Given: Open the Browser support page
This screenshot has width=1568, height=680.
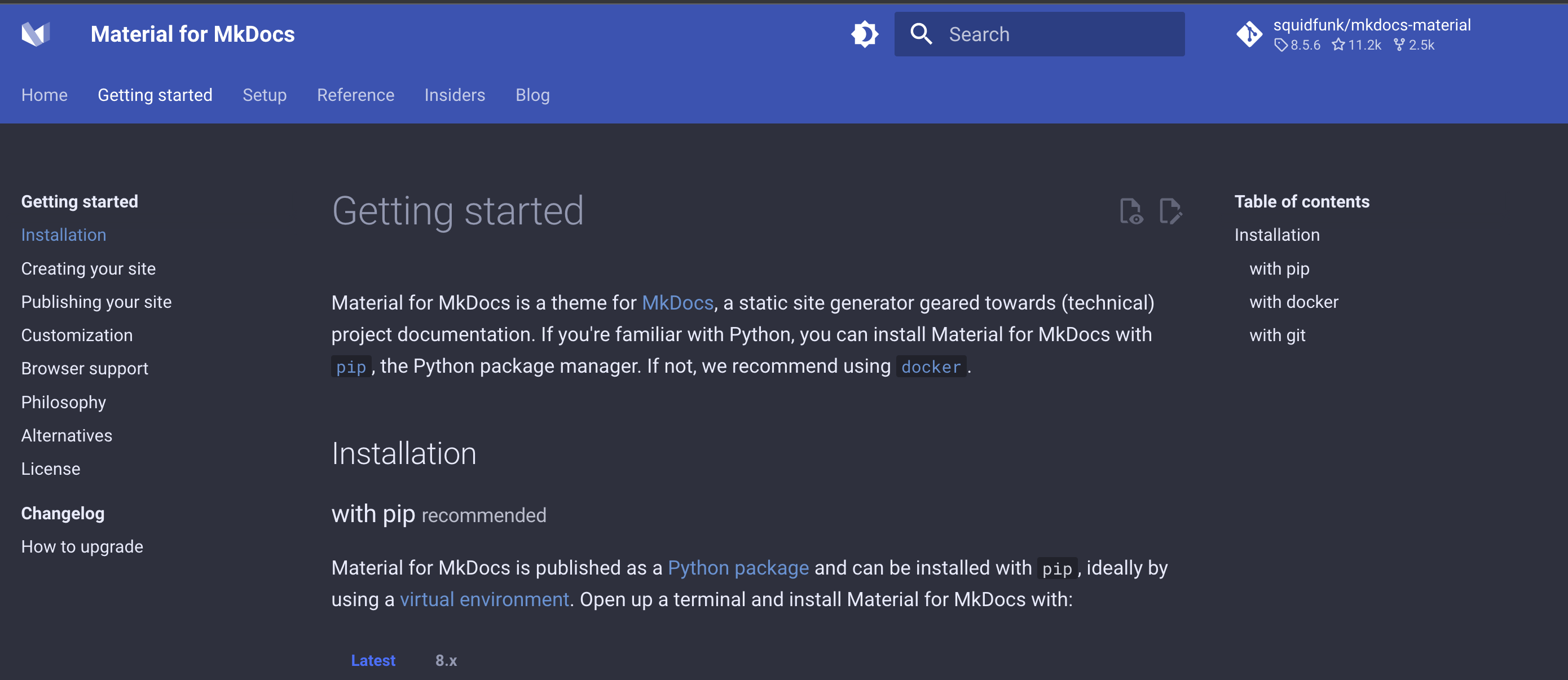Looking at the screenshot, I should tap(85, 369).
